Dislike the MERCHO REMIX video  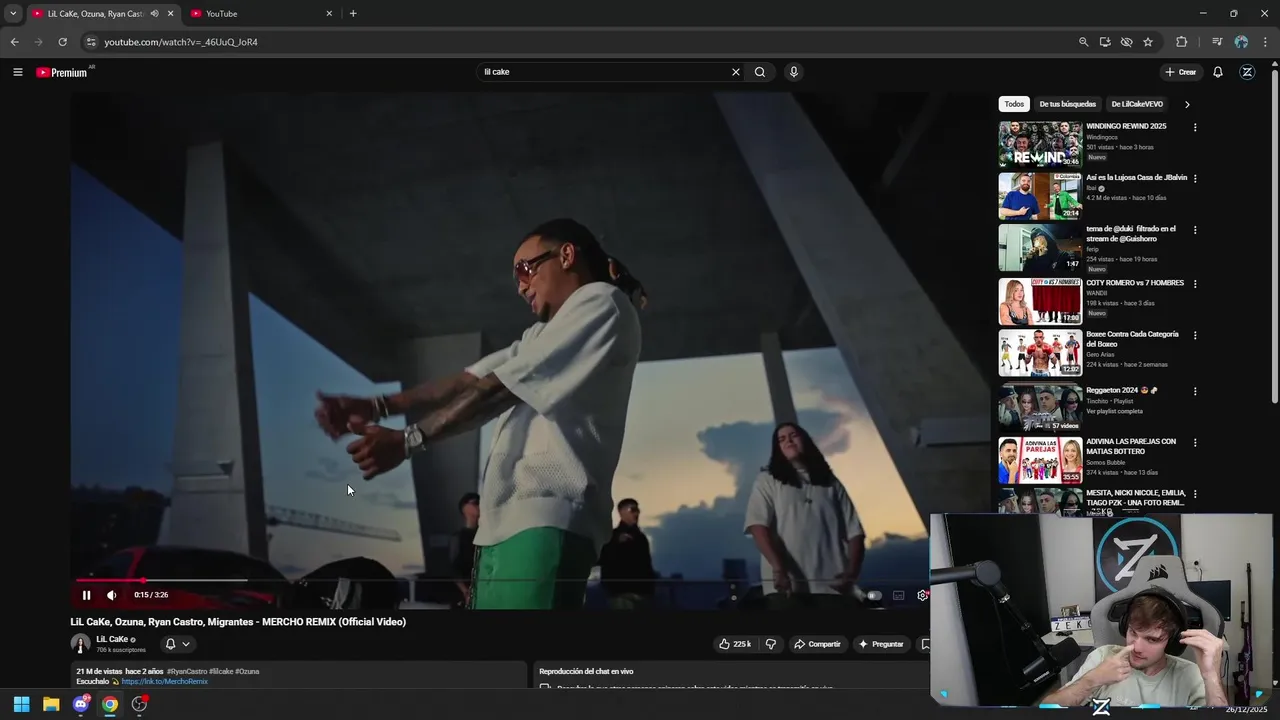click(x=770, y=644)
